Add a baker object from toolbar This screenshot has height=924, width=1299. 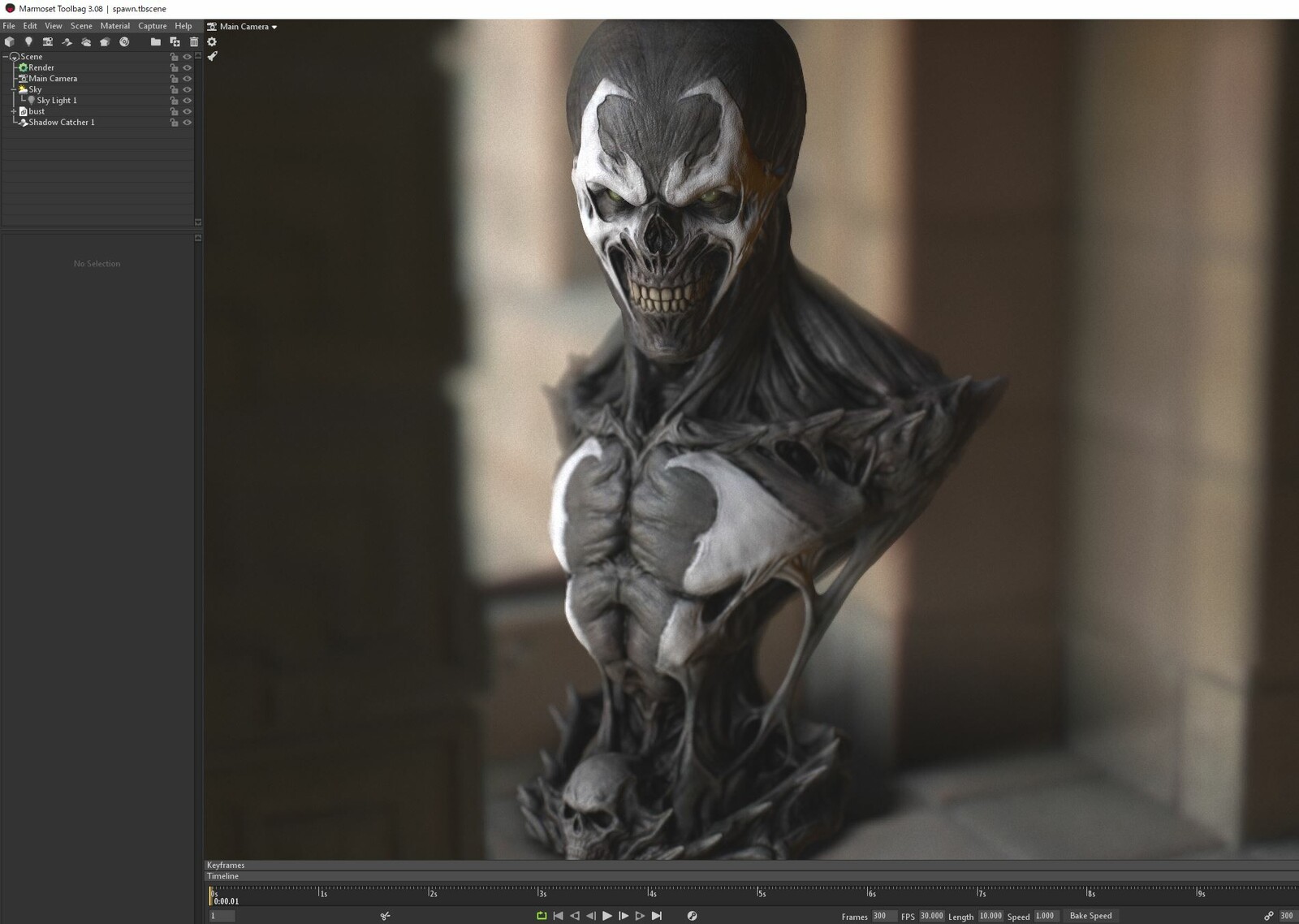click(x=105, y=41)
